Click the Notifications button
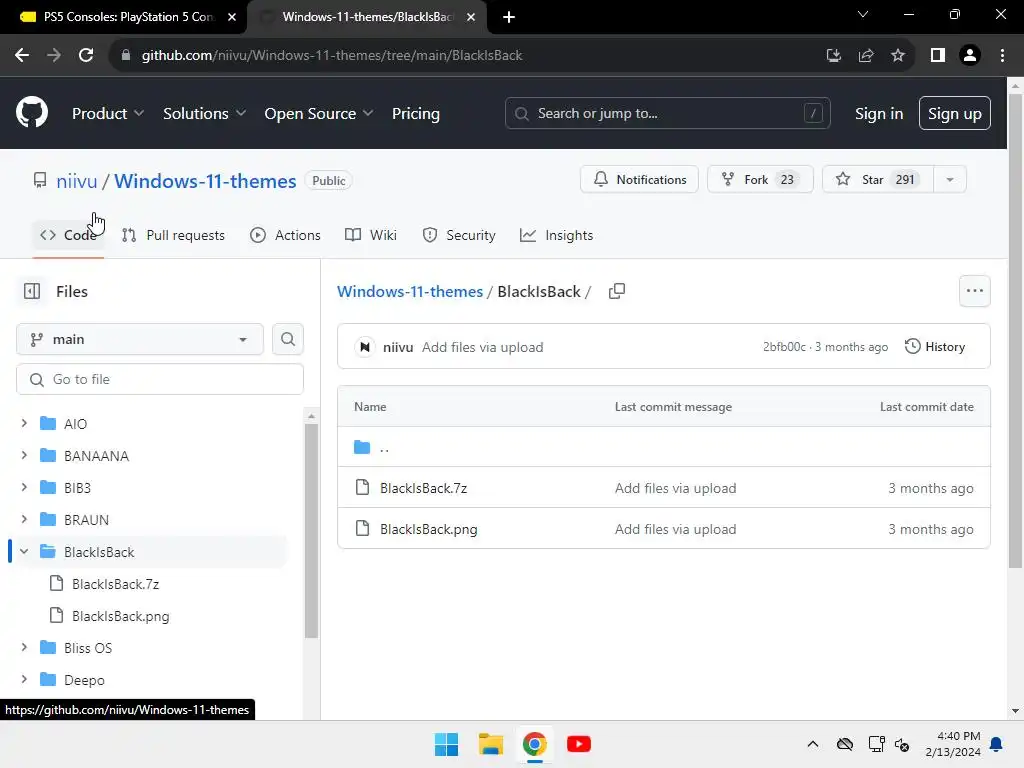 [639, 180]
